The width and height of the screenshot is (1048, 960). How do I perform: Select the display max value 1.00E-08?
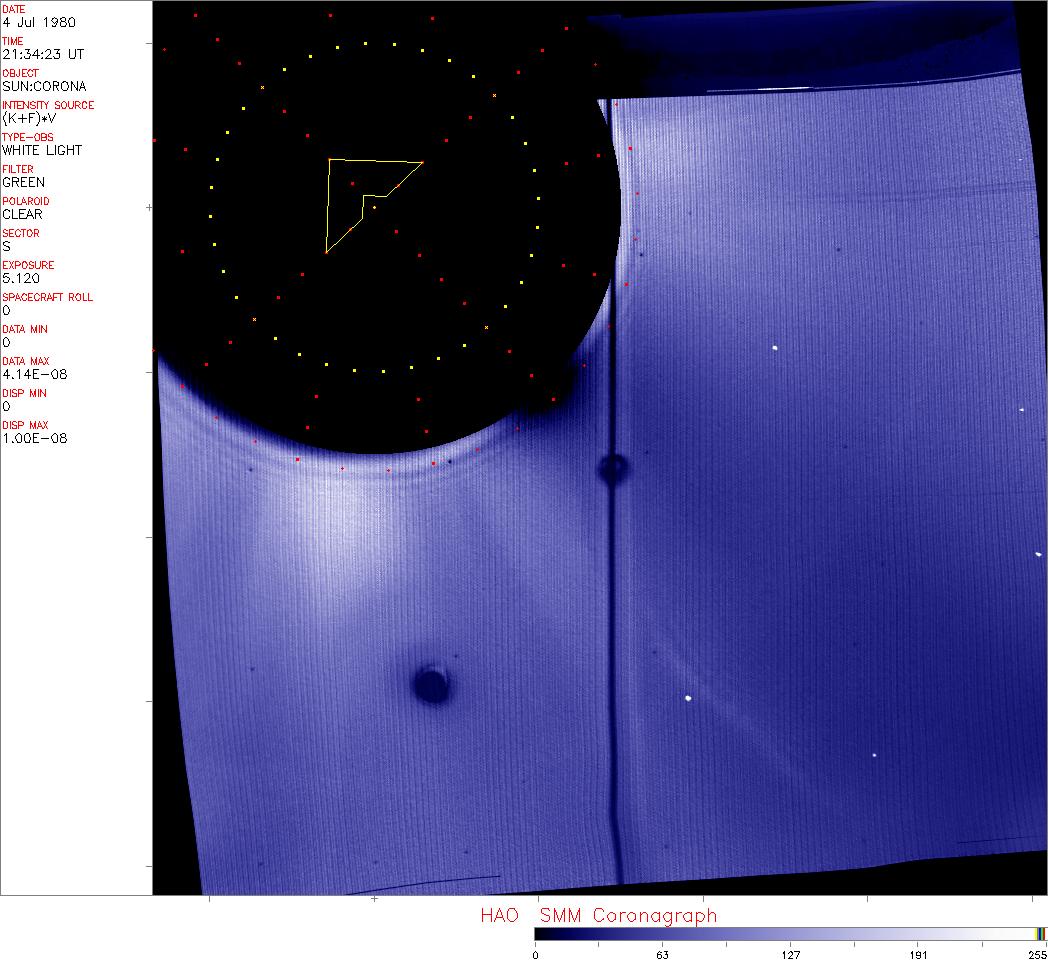pos(34,438)
